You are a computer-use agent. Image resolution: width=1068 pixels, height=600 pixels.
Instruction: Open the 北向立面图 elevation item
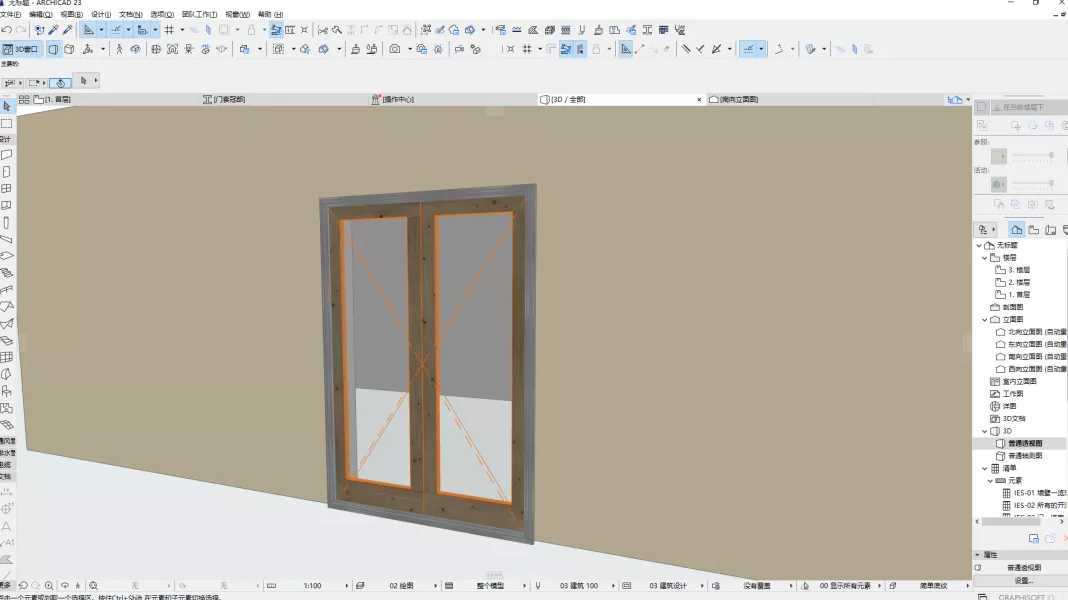click(1031, 332)
